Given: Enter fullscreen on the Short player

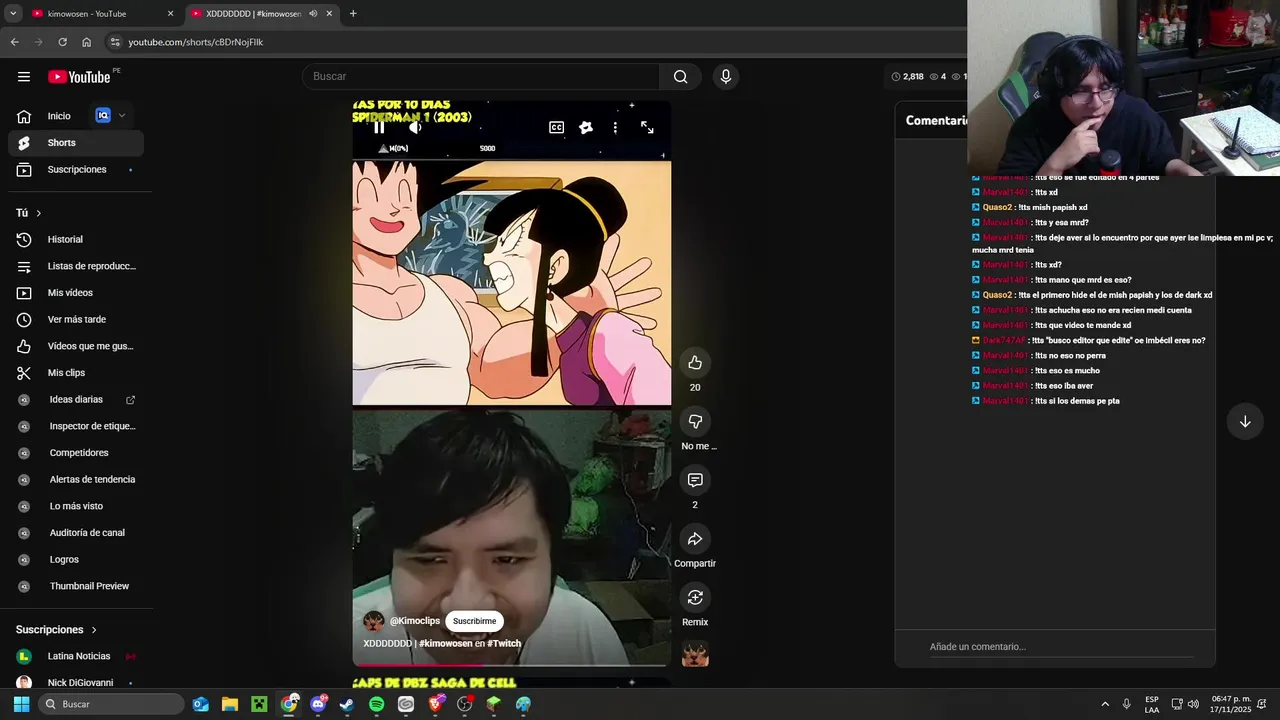Looking at the screenshot, I should 647,127.
